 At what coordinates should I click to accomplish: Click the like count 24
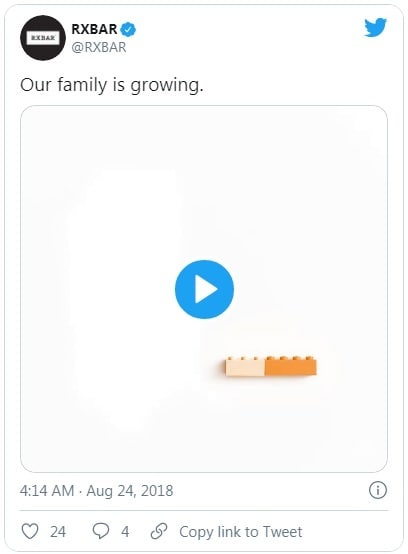click(x=58, y=532)
